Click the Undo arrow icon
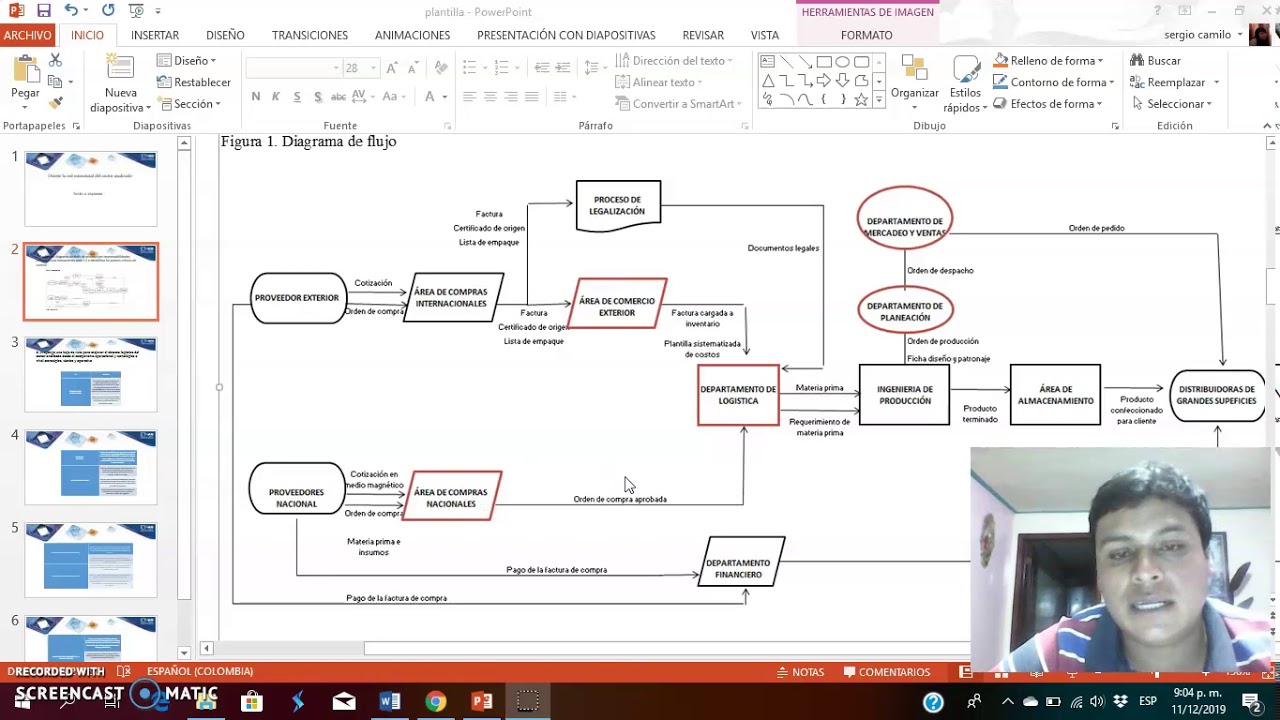 pyautogui.click(x=71, y=11)
